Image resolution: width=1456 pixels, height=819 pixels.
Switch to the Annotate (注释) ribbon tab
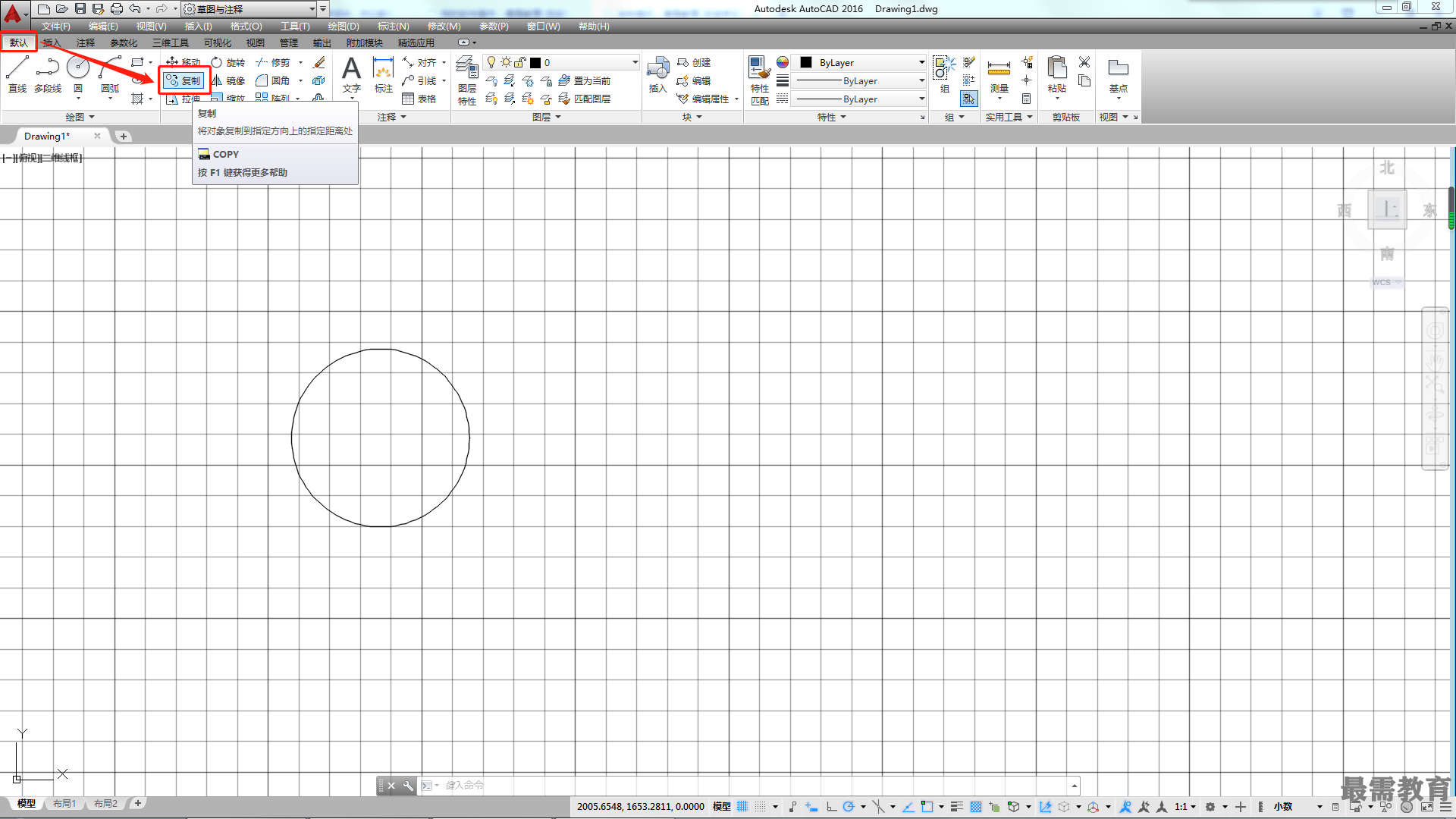[86, 42]
